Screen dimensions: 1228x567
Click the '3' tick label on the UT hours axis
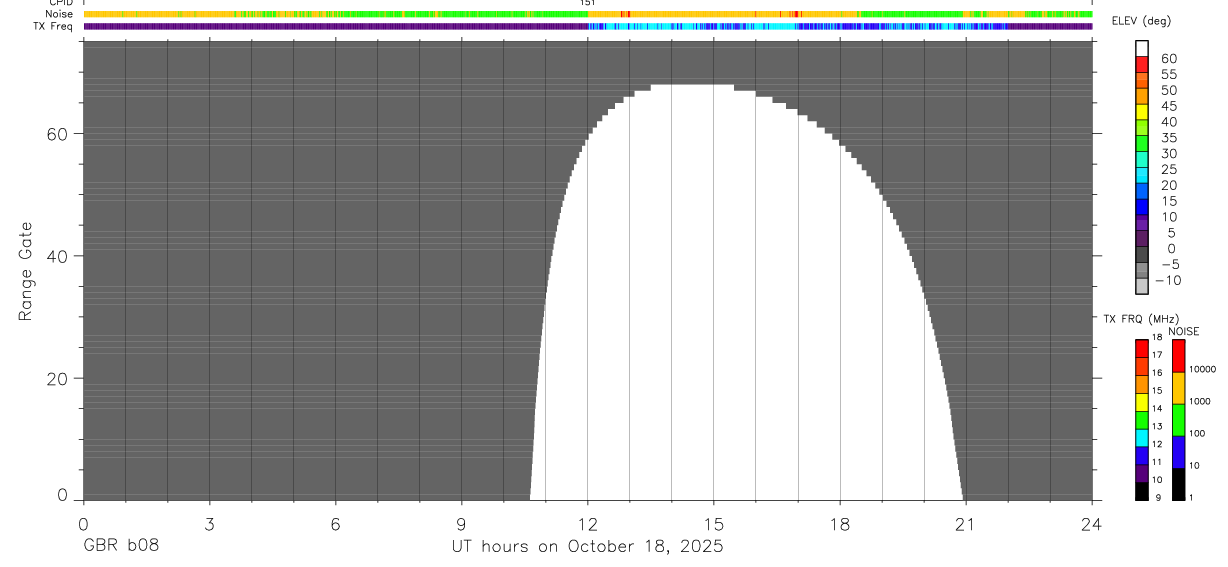209,523
